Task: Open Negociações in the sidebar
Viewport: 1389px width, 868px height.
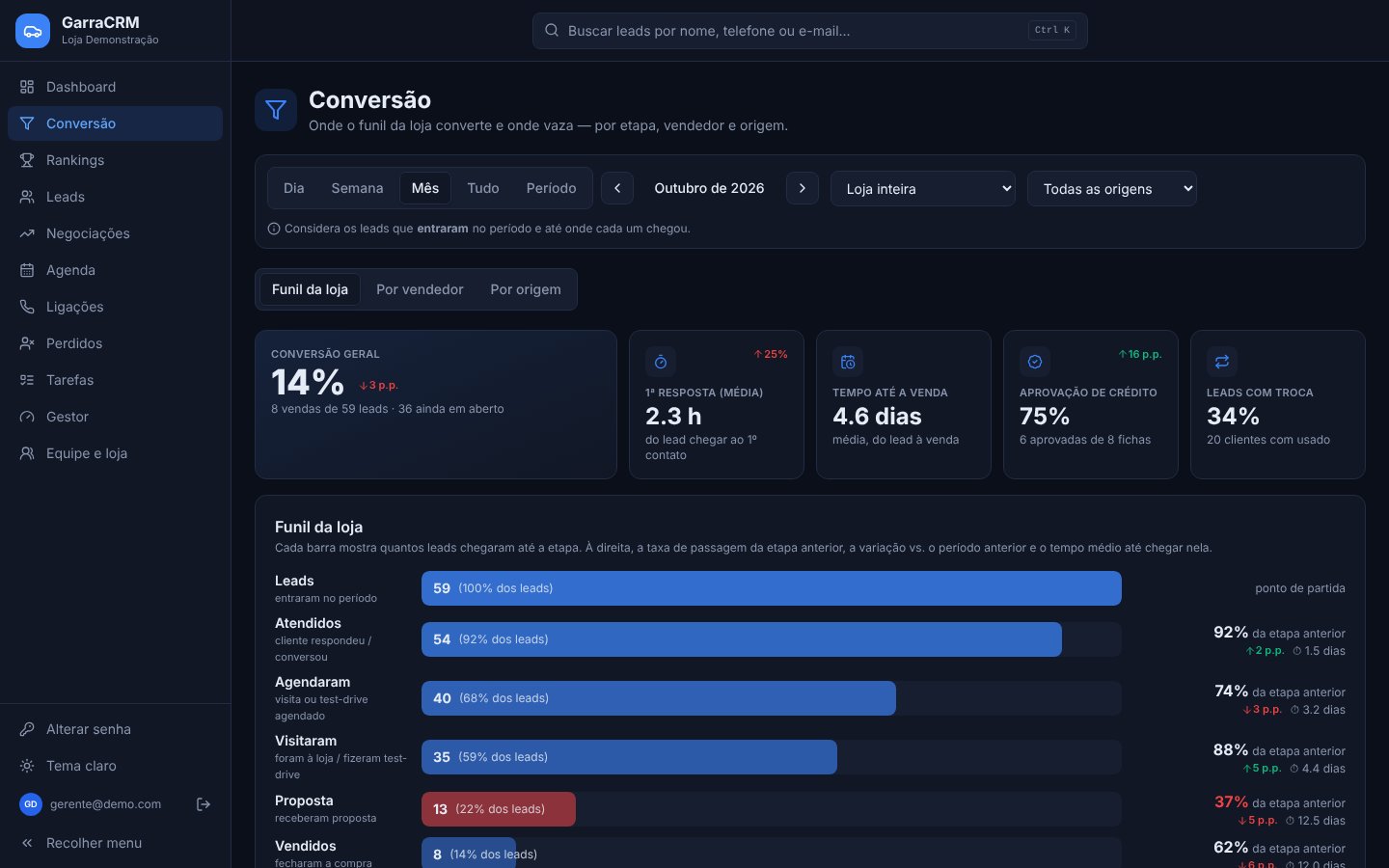Action: coord(115,233)
